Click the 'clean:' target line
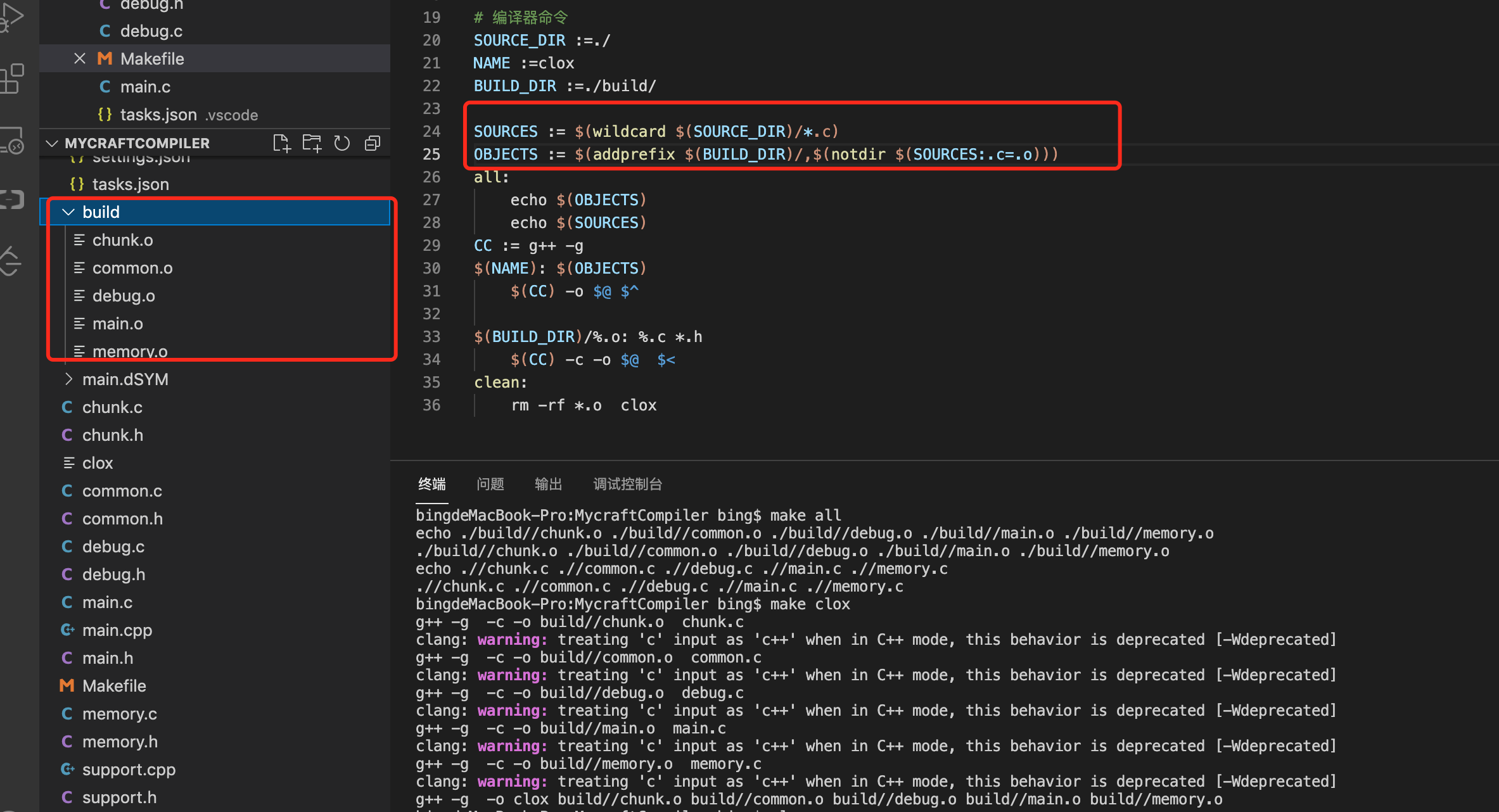 coord(501,383)
